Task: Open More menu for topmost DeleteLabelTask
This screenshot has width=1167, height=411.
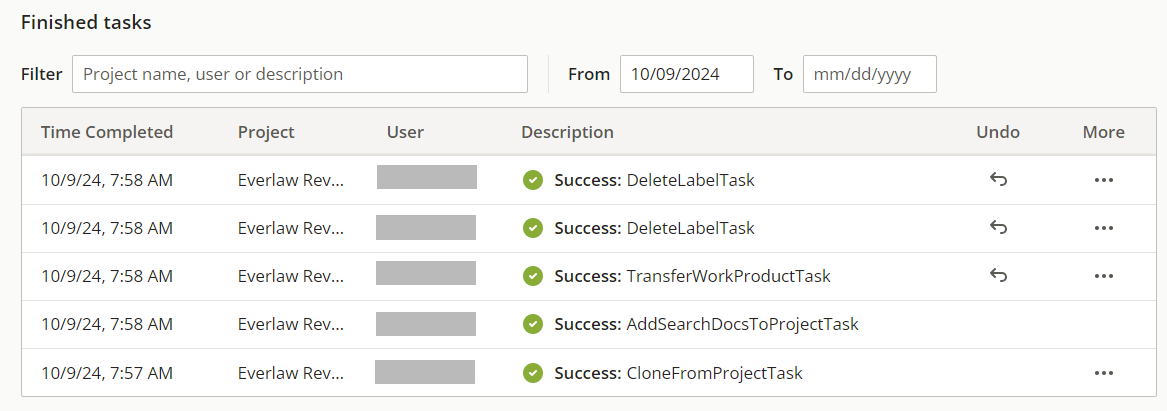Action: coord(1104,179)
